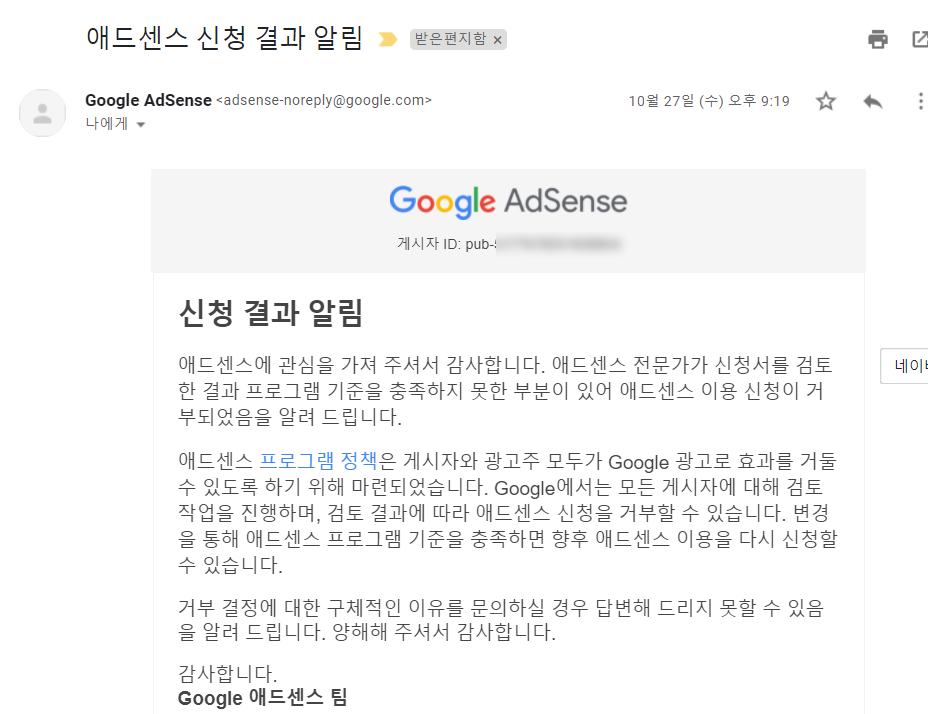Click the date 10월 27일 (수) 오후 9:19
This screenshot has height=714, width=928.
coord(709,101)
